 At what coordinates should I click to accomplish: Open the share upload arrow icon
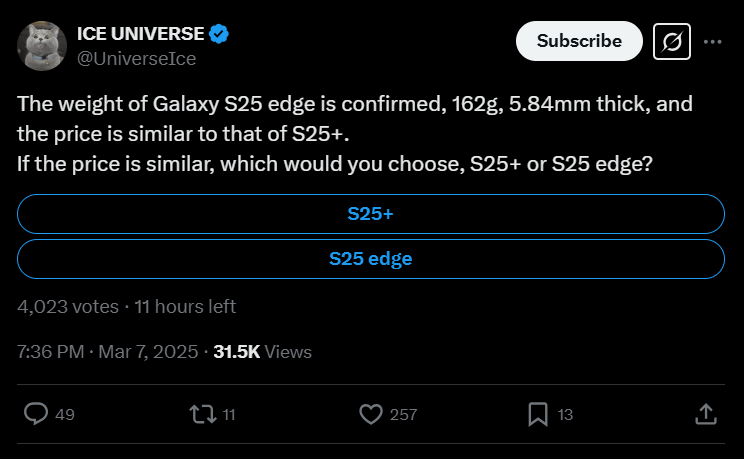[706, 414]
